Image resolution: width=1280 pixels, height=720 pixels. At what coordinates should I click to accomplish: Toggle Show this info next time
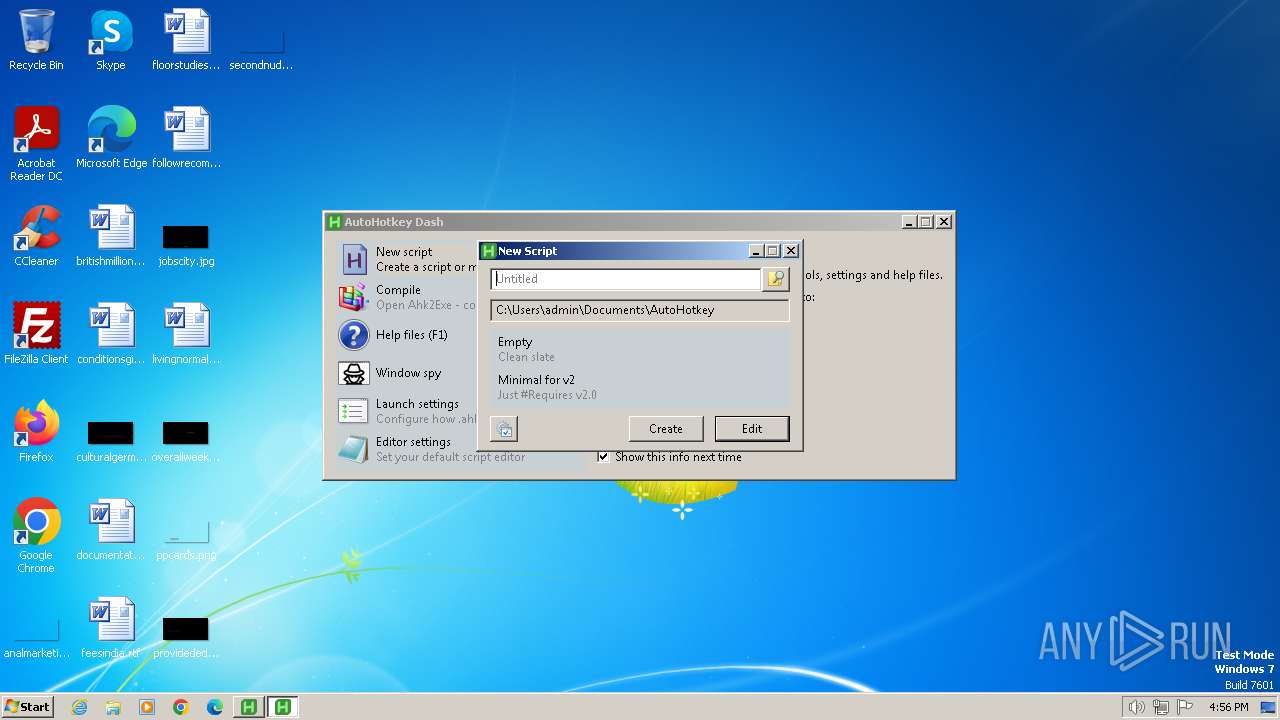click(x=603, y=457)
